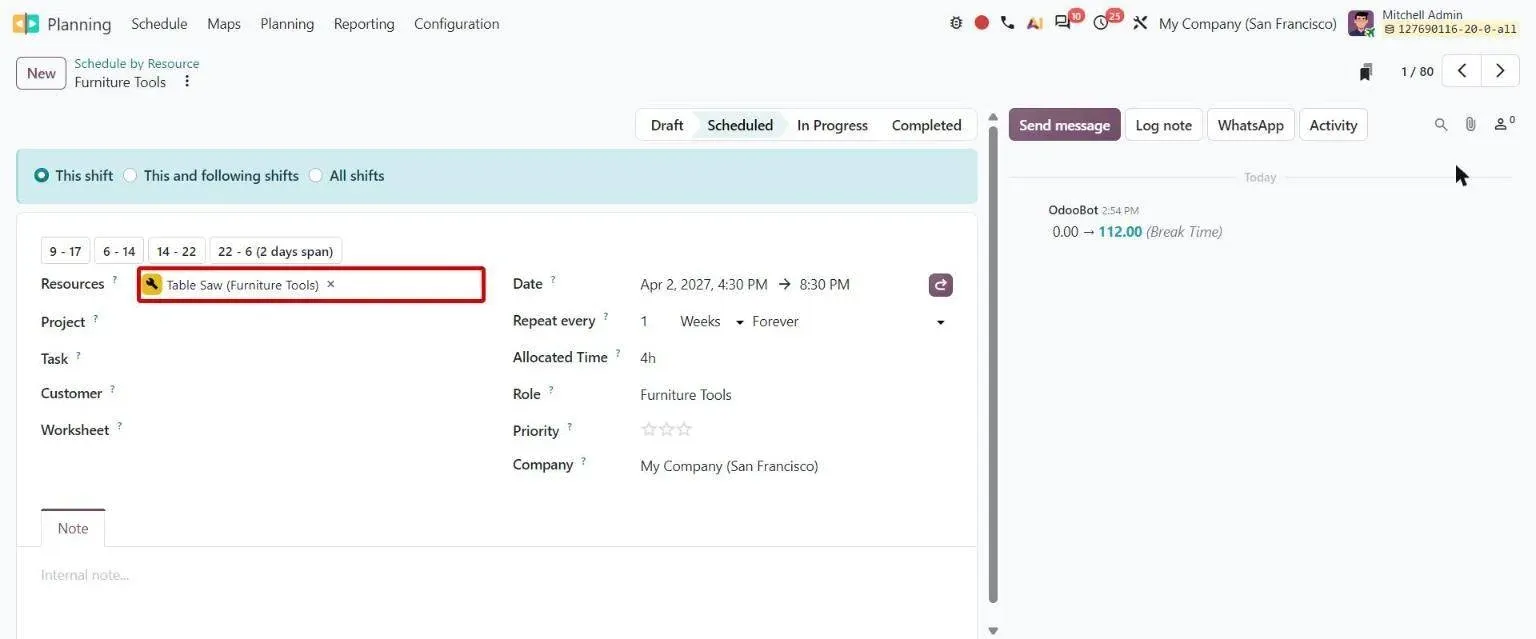Go to the previous record arrow
This screenshot has height=639, width=1536.
tap(1461, 71)
